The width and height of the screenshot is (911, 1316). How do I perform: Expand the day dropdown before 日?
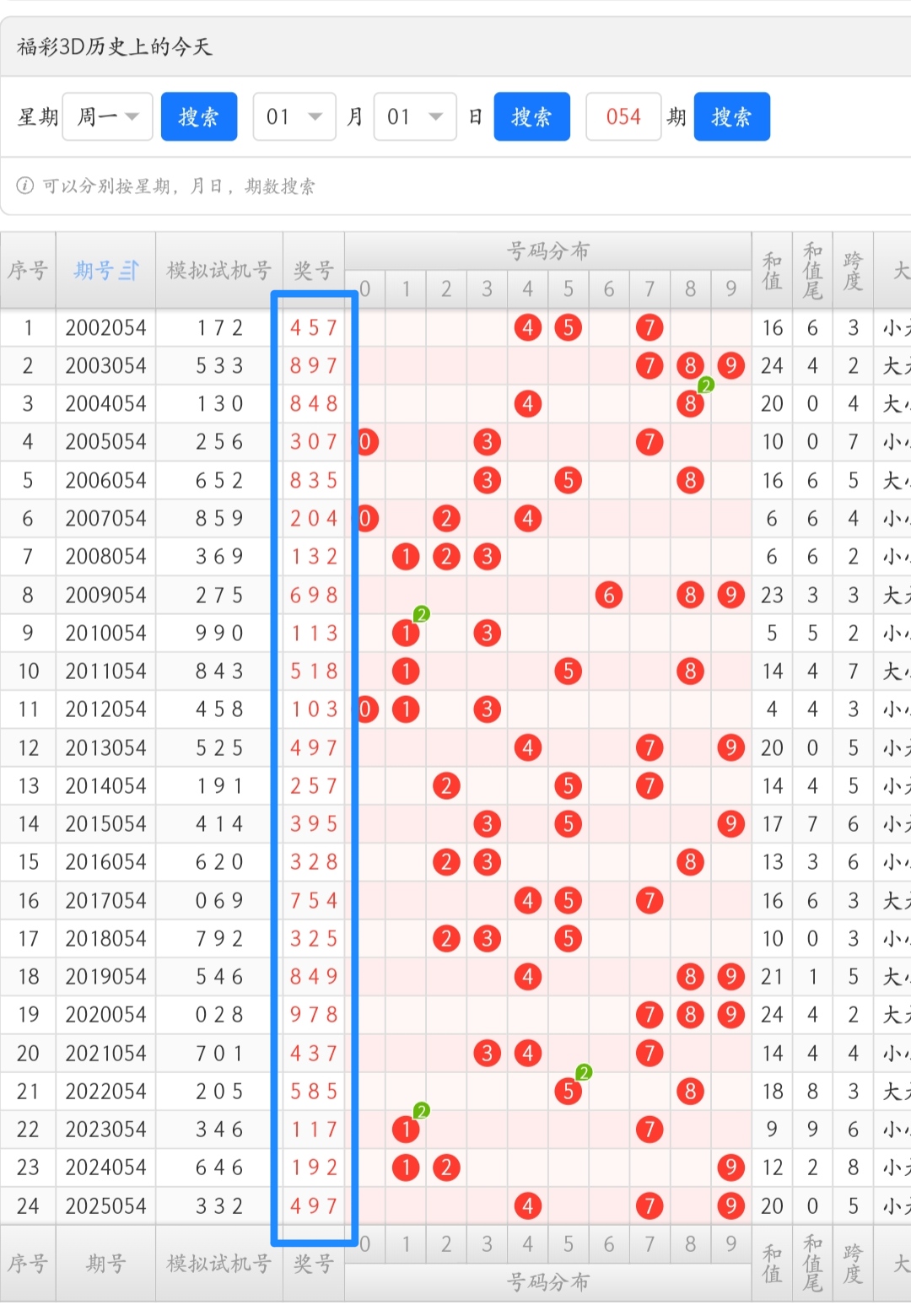(415, 116)
